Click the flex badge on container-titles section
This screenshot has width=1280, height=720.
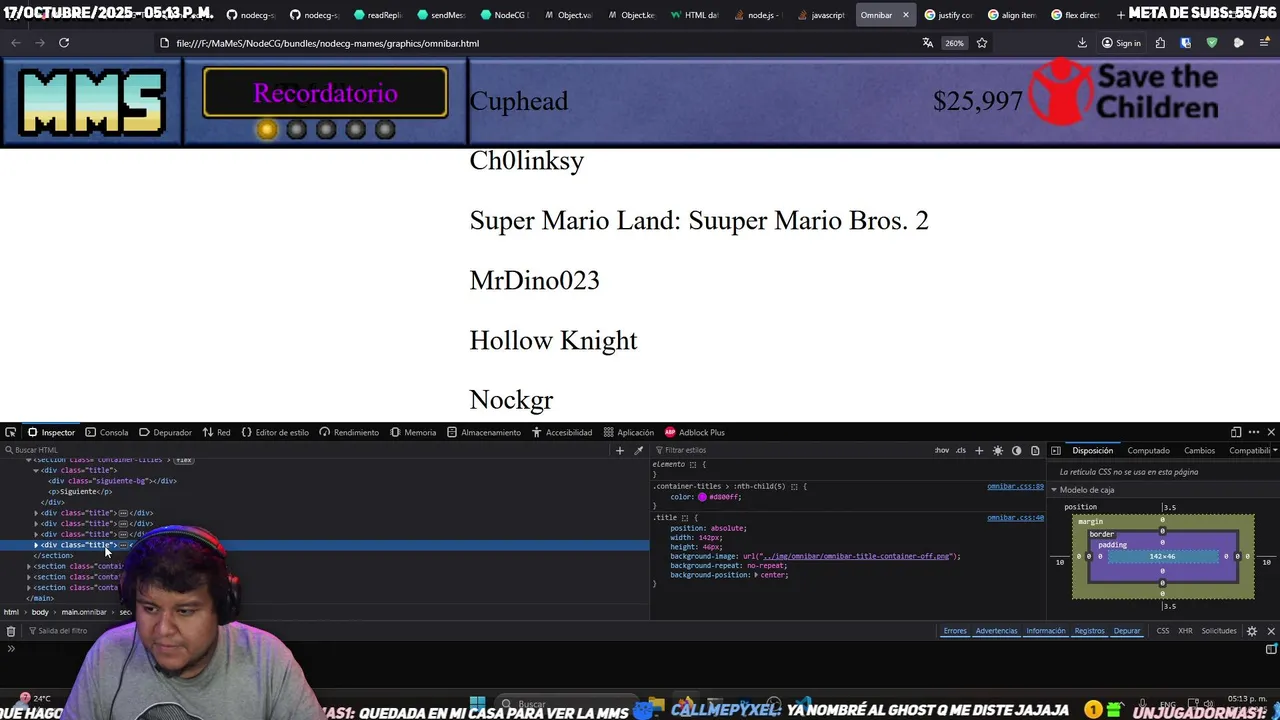pyautogui.click(x=183, y=460)
